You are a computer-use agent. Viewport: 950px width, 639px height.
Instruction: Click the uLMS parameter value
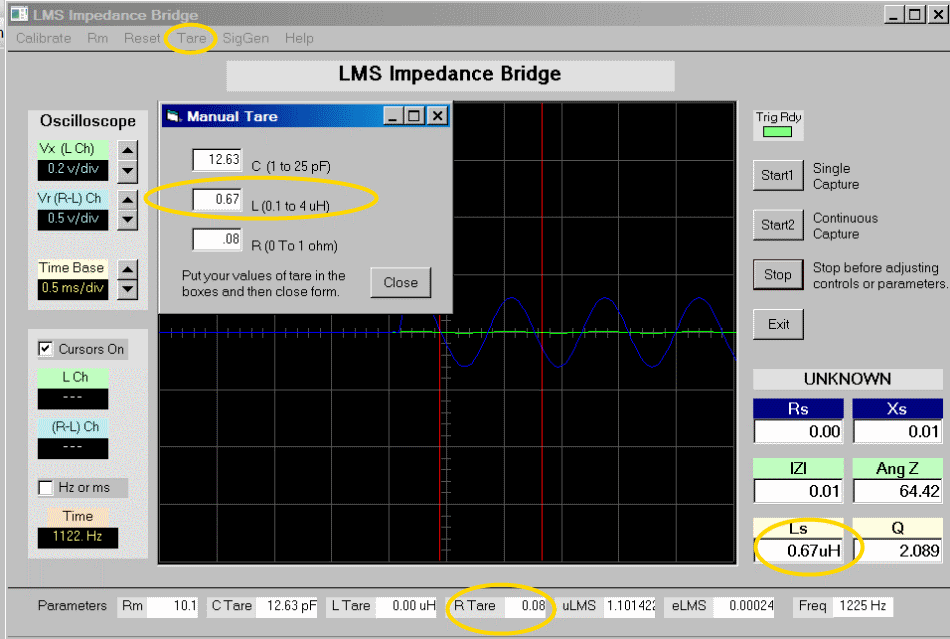(629, 606)
